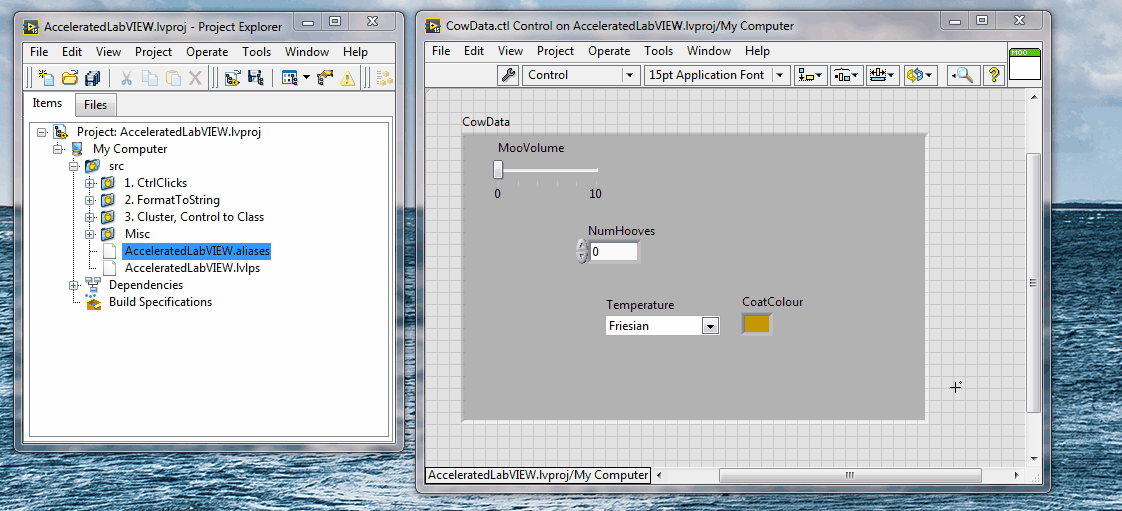This screenshot has height=511, width=1122.
Task: Expand the Dependencies node
Action: pyautogui.click(x=74, y=285)
